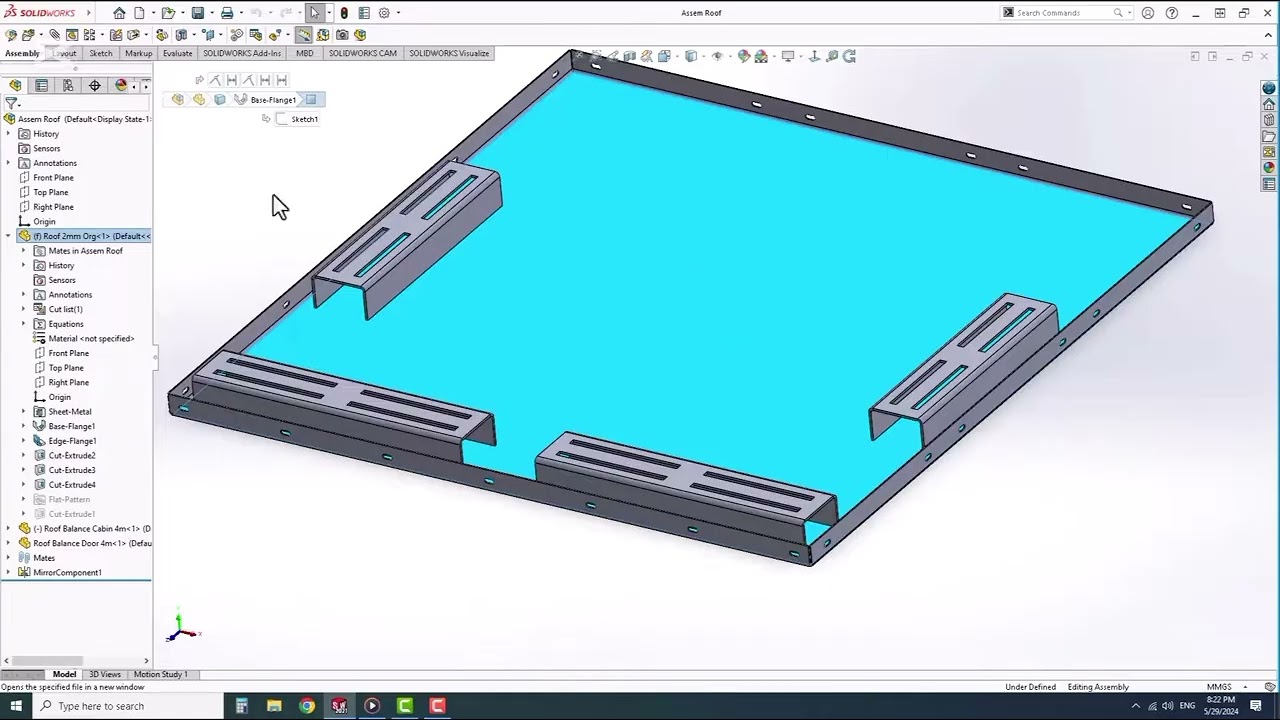Open the Evaluate ribbon tab
Image resolution: width=1280 pixels, height=720 pixels.
tap(177, 53)
